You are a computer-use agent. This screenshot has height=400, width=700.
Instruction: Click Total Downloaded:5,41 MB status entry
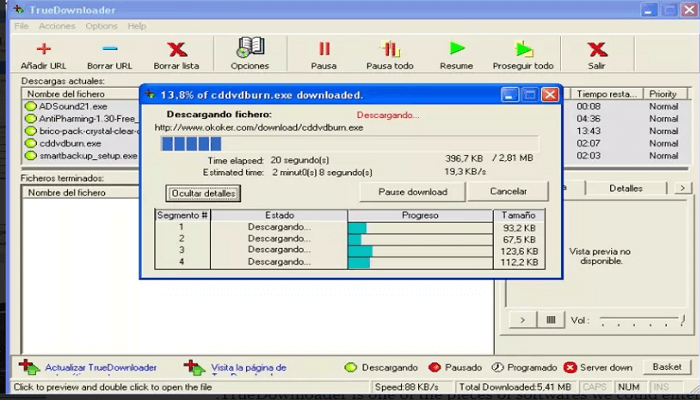(x=515, y=387)
